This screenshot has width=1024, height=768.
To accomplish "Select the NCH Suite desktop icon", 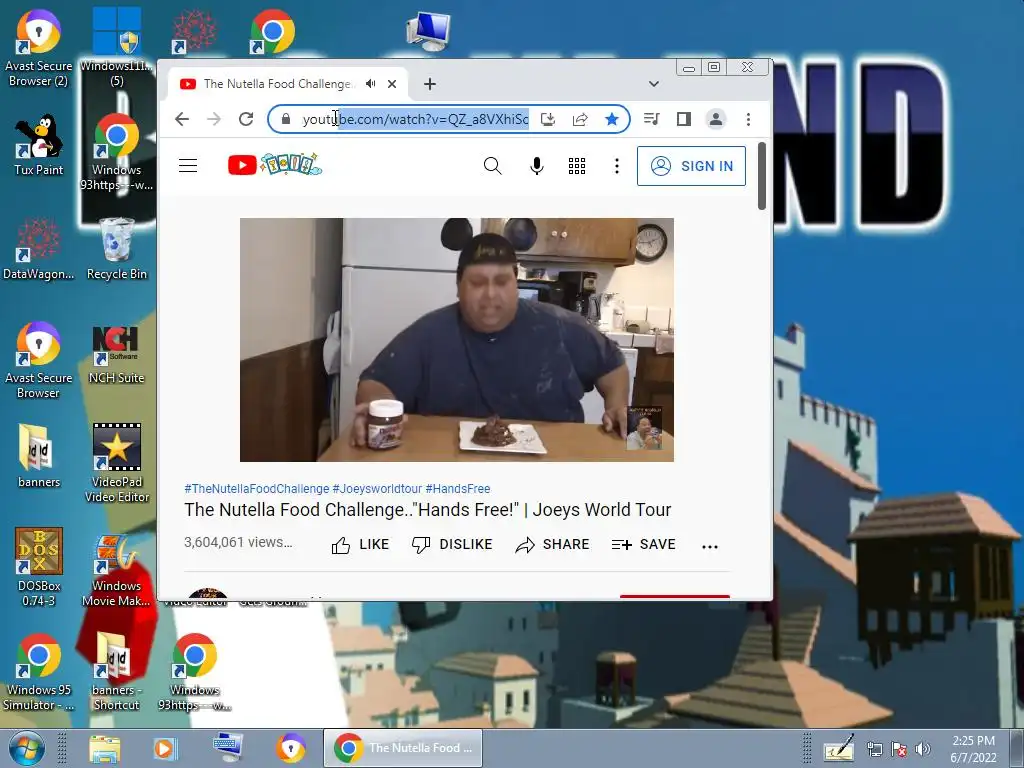I will coord(116,354).
